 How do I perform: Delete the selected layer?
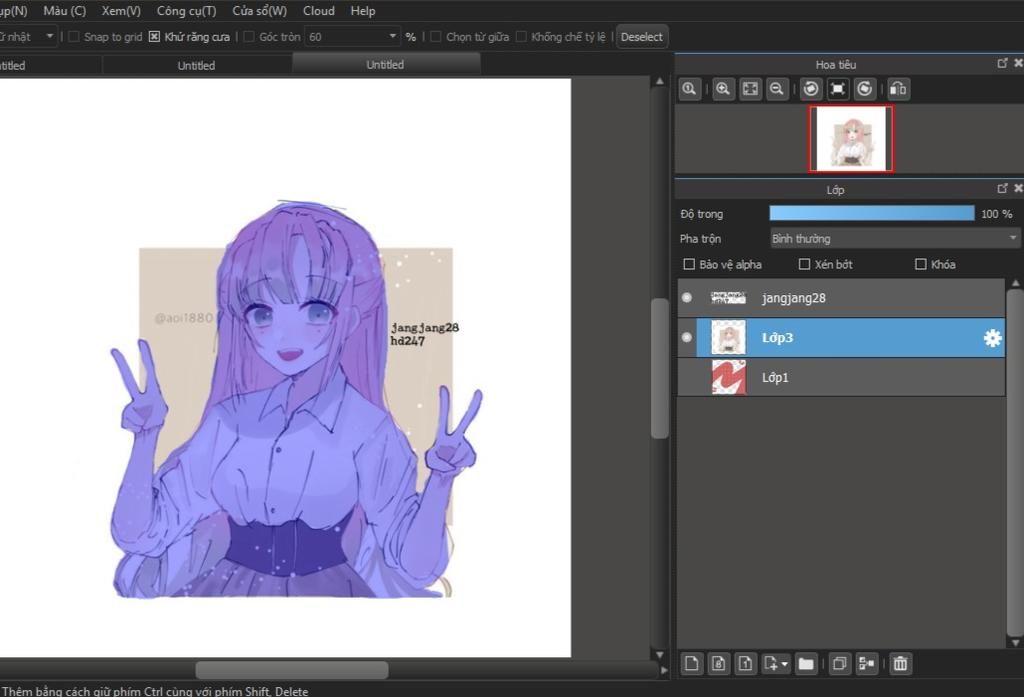pos(901,664)
